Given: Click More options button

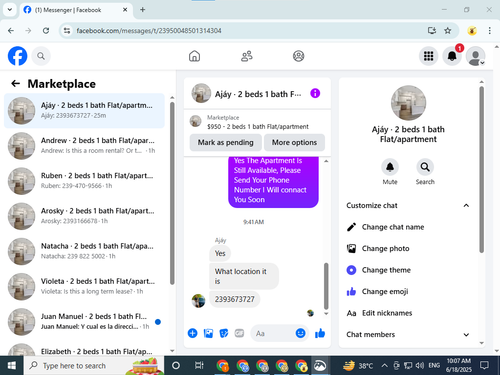Looking at the screenshot, I should [x=294, y=142].
